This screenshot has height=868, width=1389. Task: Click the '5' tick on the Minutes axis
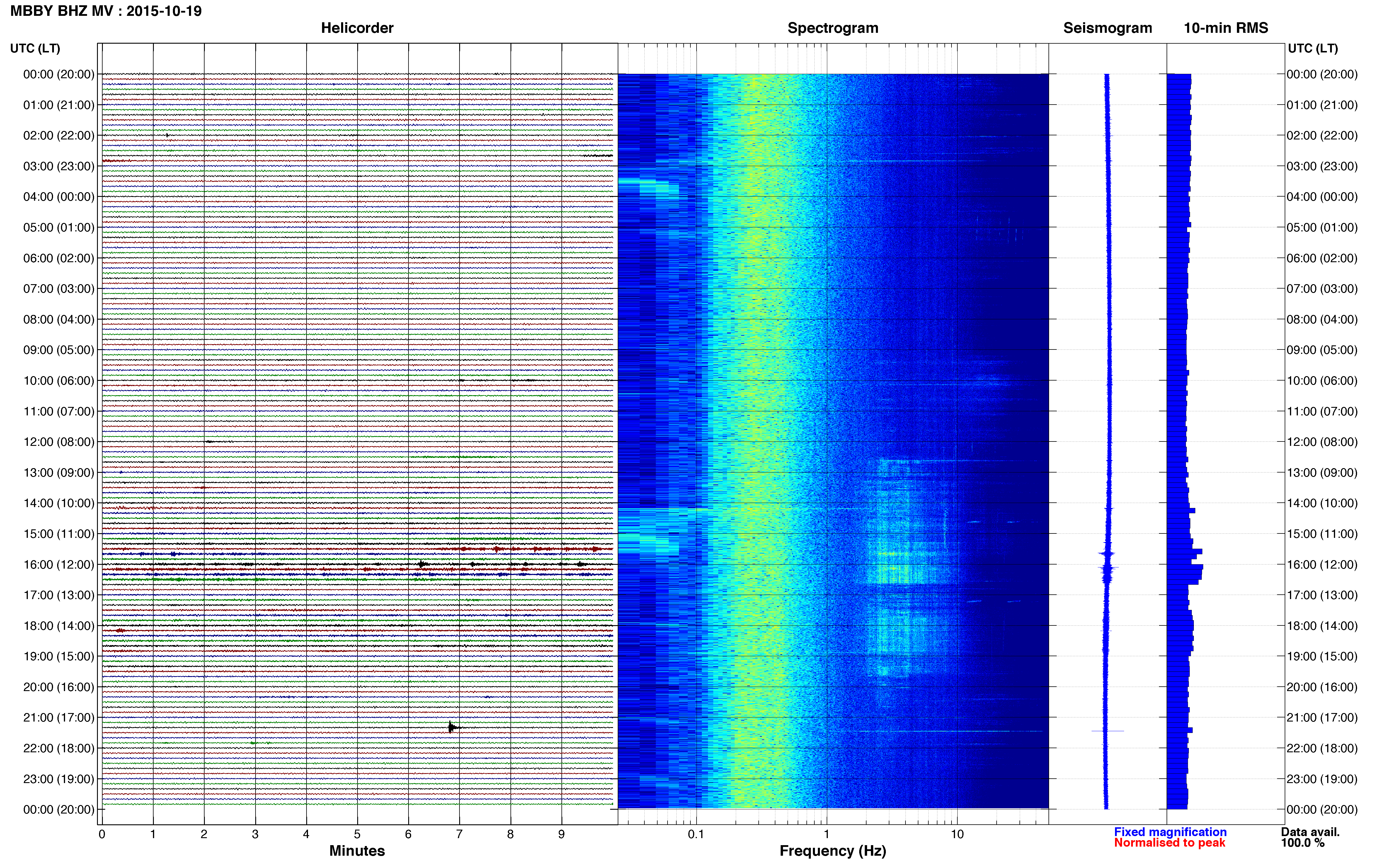click(357, 834)
